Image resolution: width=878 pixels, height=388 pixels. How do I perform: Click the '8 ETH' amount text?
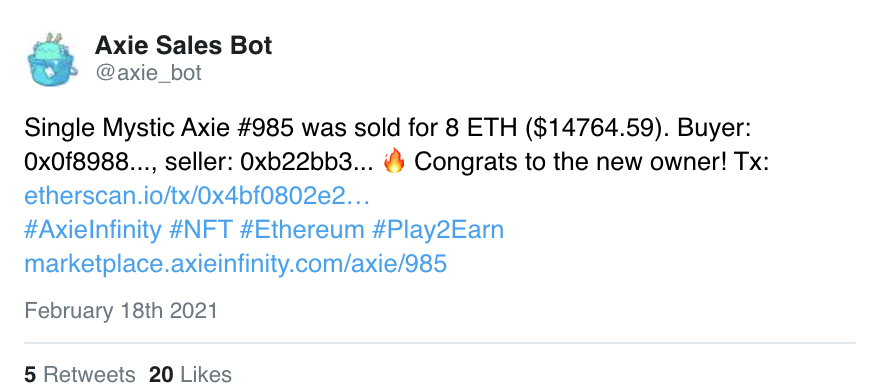(x=481, y=129)
